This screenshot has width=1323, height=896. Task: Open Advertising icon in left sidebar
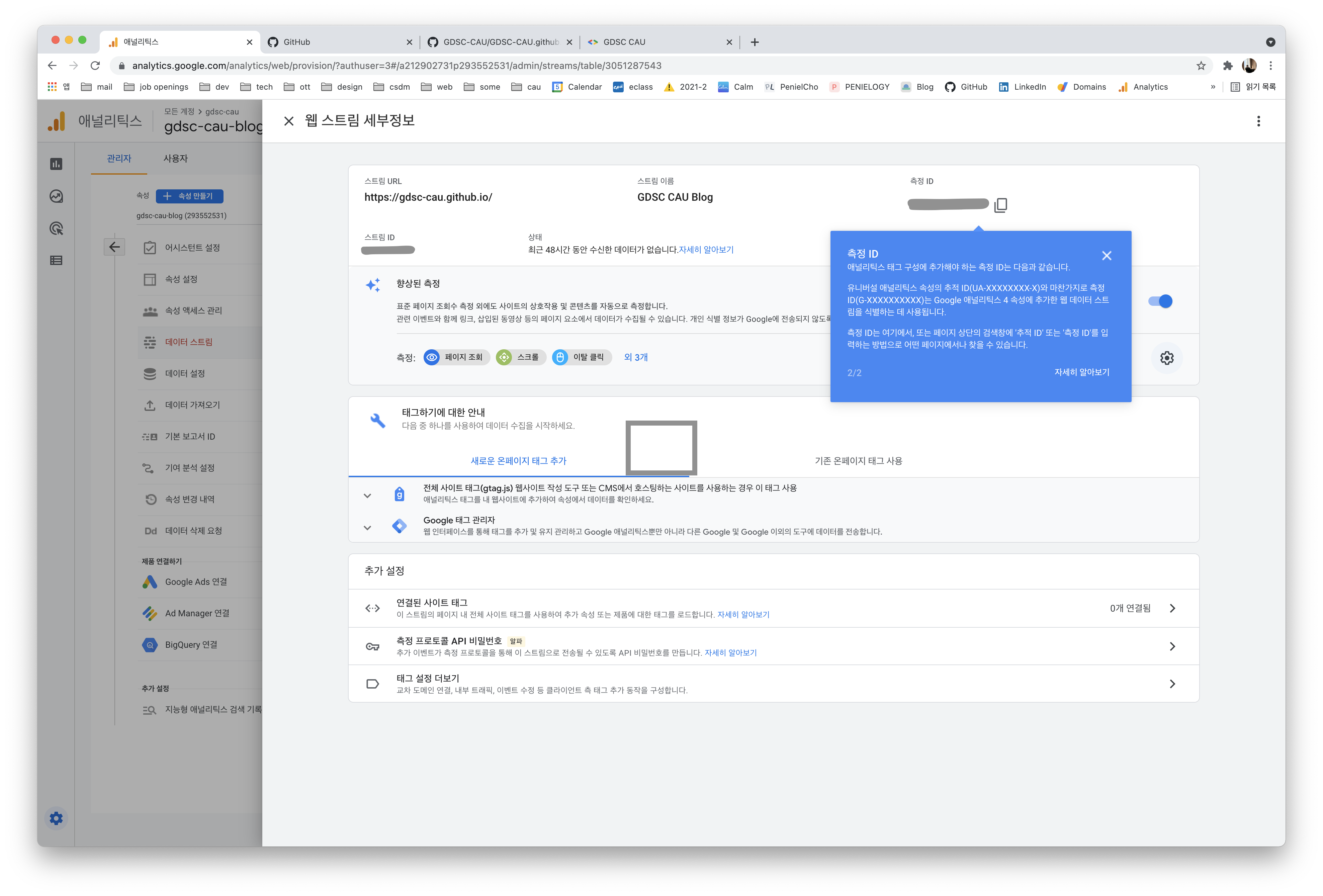56,228
